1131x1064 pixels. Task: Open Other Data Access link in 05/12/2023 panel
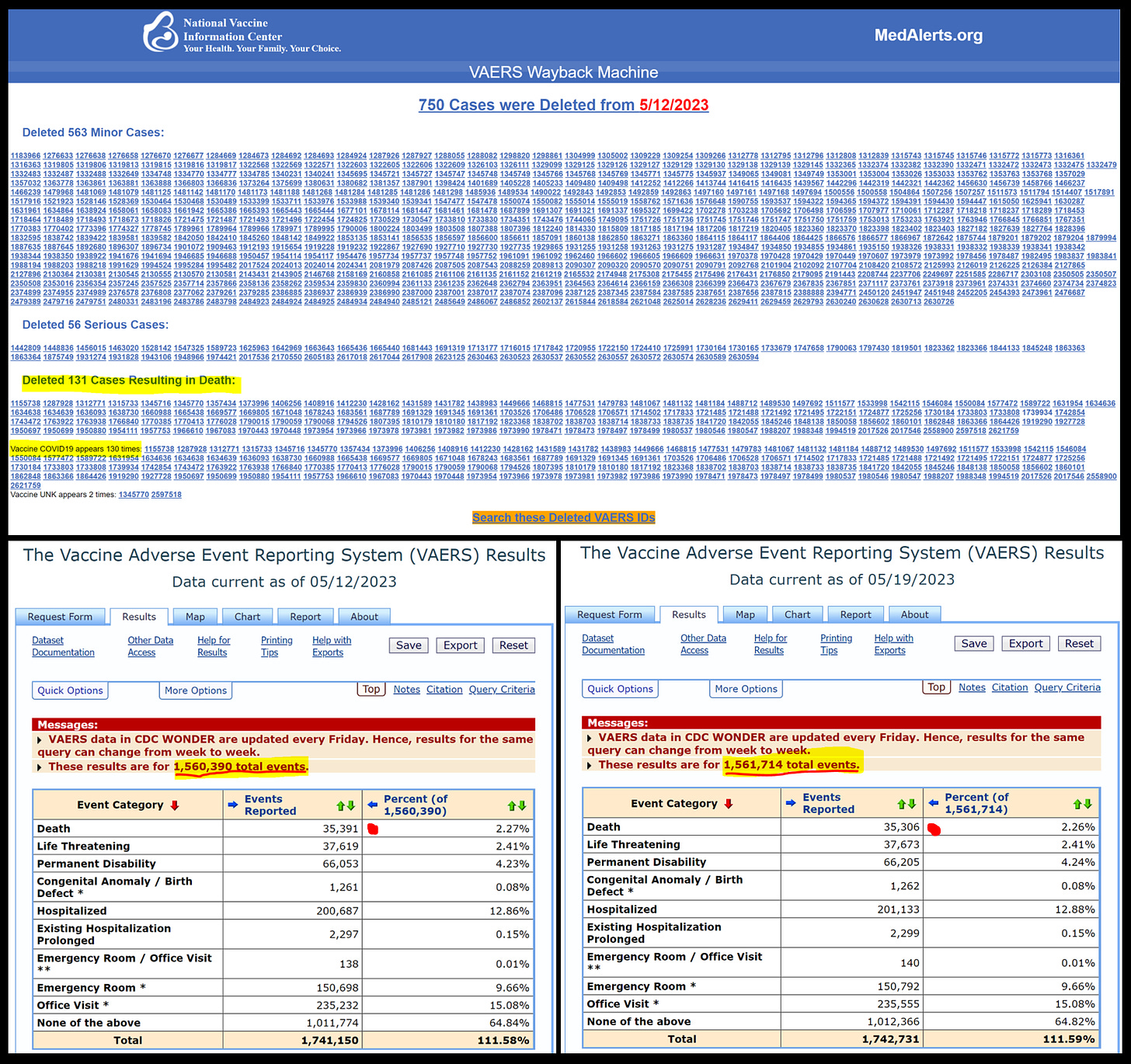coord(151,646)
